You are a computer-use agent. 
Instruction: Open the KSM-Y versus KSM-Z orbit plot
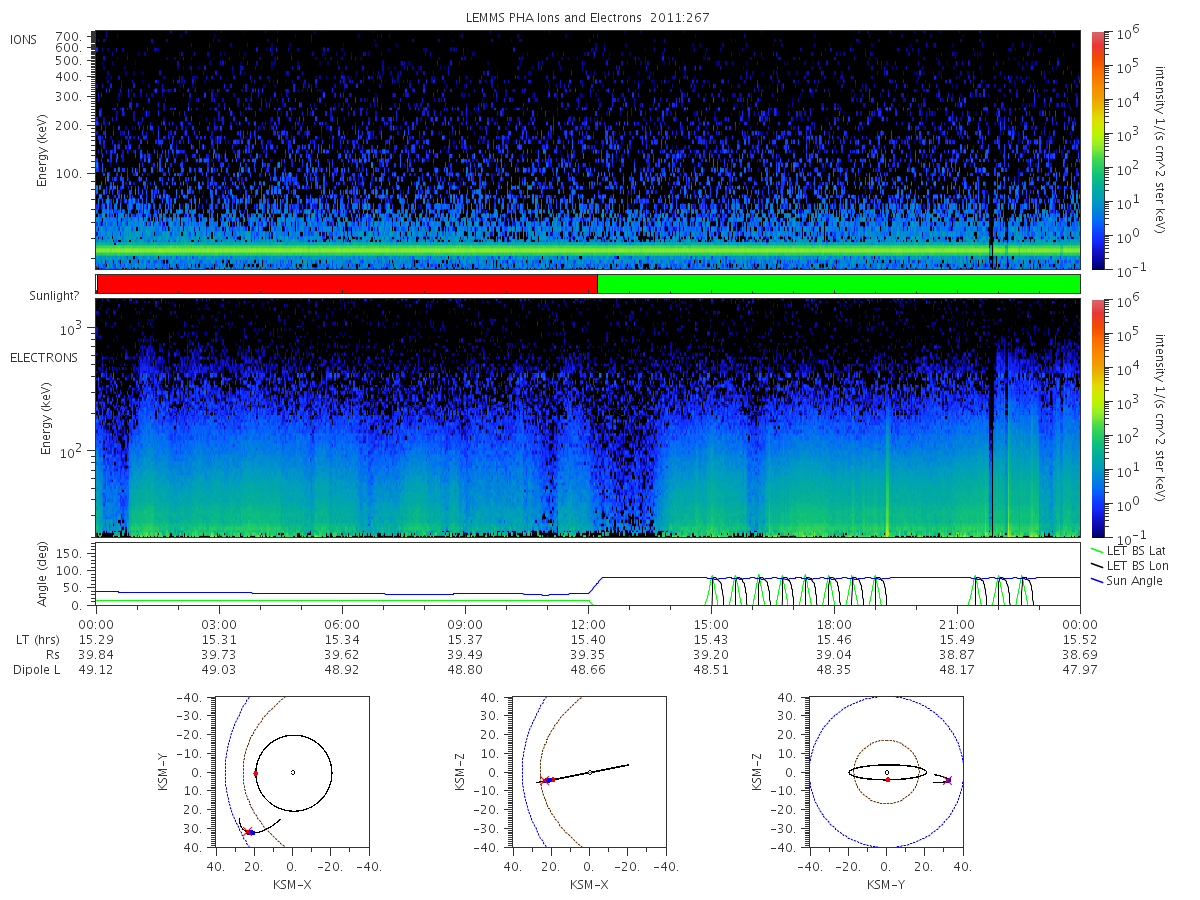[887, 772]
